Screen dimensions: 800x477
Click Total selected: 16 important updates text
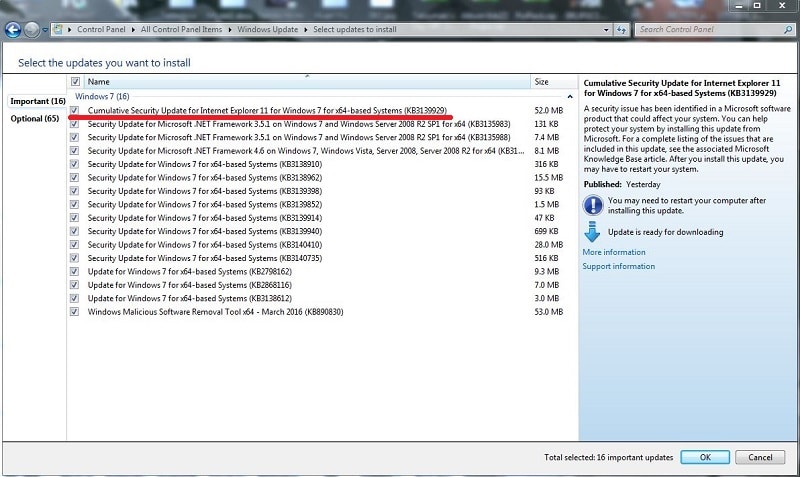[x=608, y=457]
